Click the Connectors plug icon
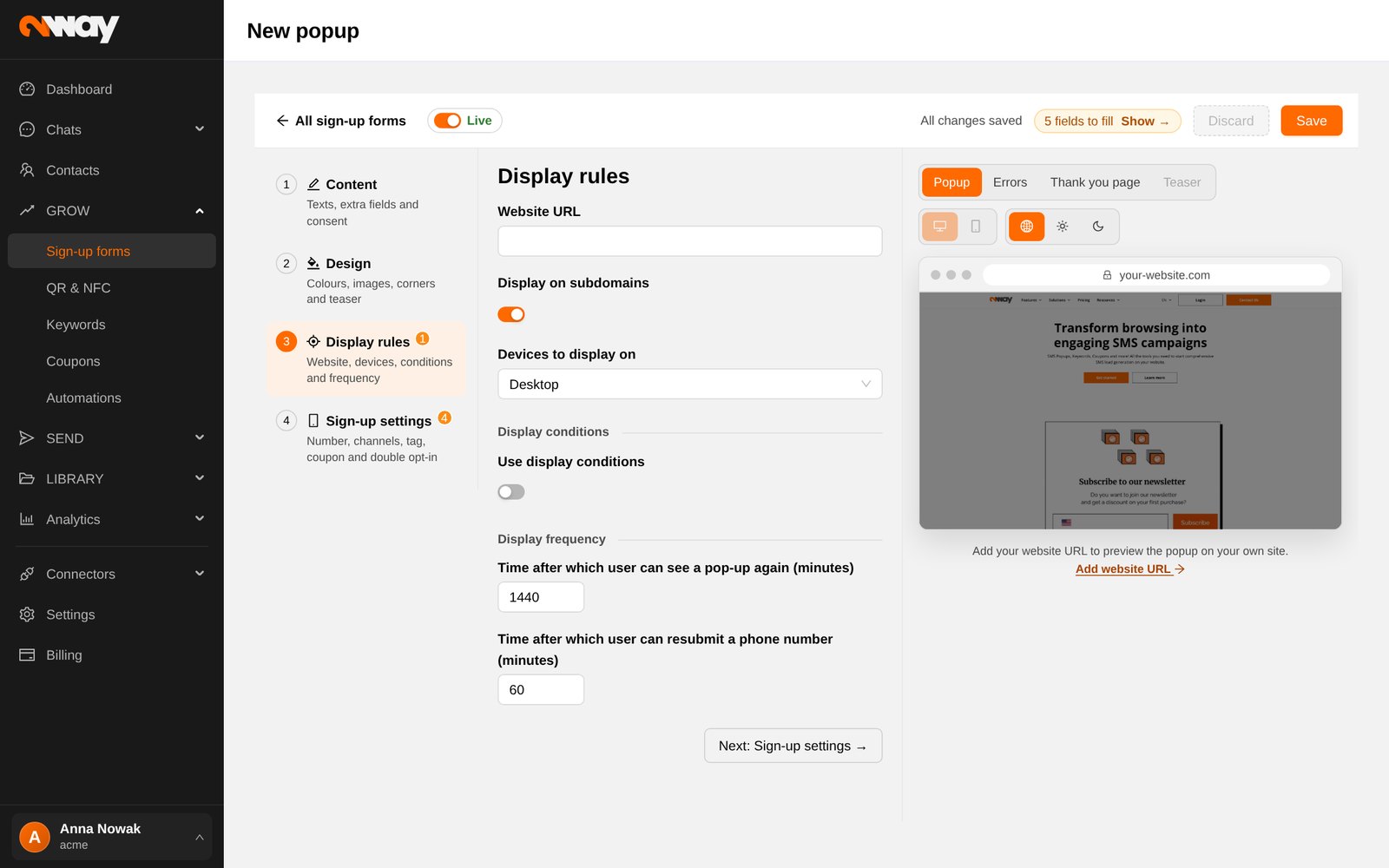The width and height of the screenshot is (1389, 868). tap(27, 574)
